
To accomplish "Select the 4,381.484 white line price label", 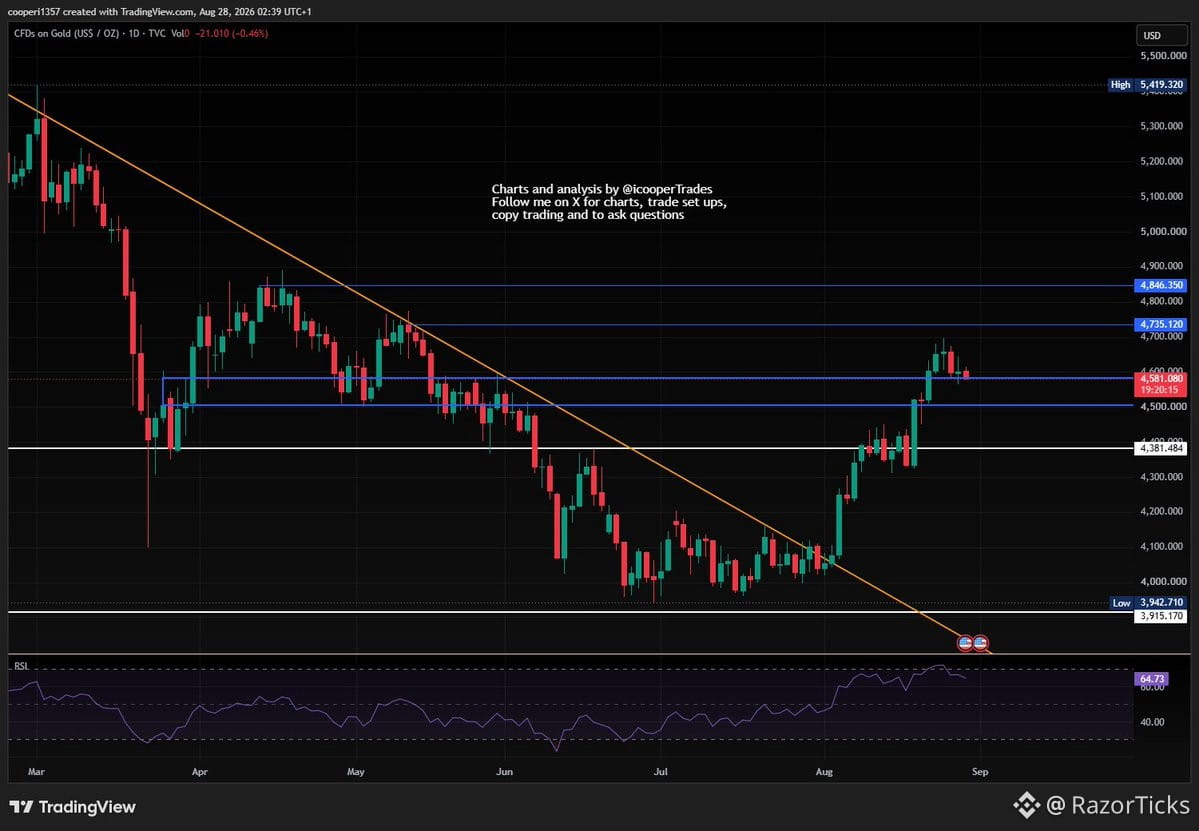I will [1161, 448].
